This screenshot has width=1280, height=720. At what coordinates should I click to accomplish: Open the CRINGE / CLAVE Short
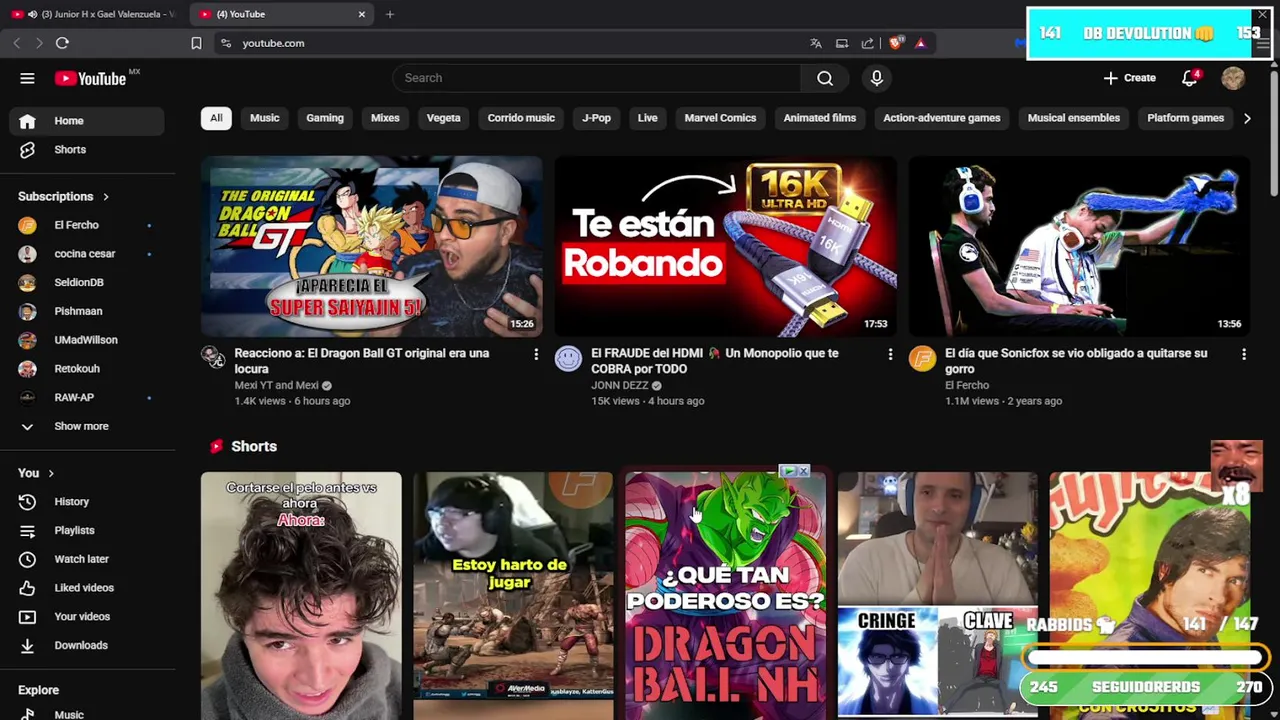[937, 596]
